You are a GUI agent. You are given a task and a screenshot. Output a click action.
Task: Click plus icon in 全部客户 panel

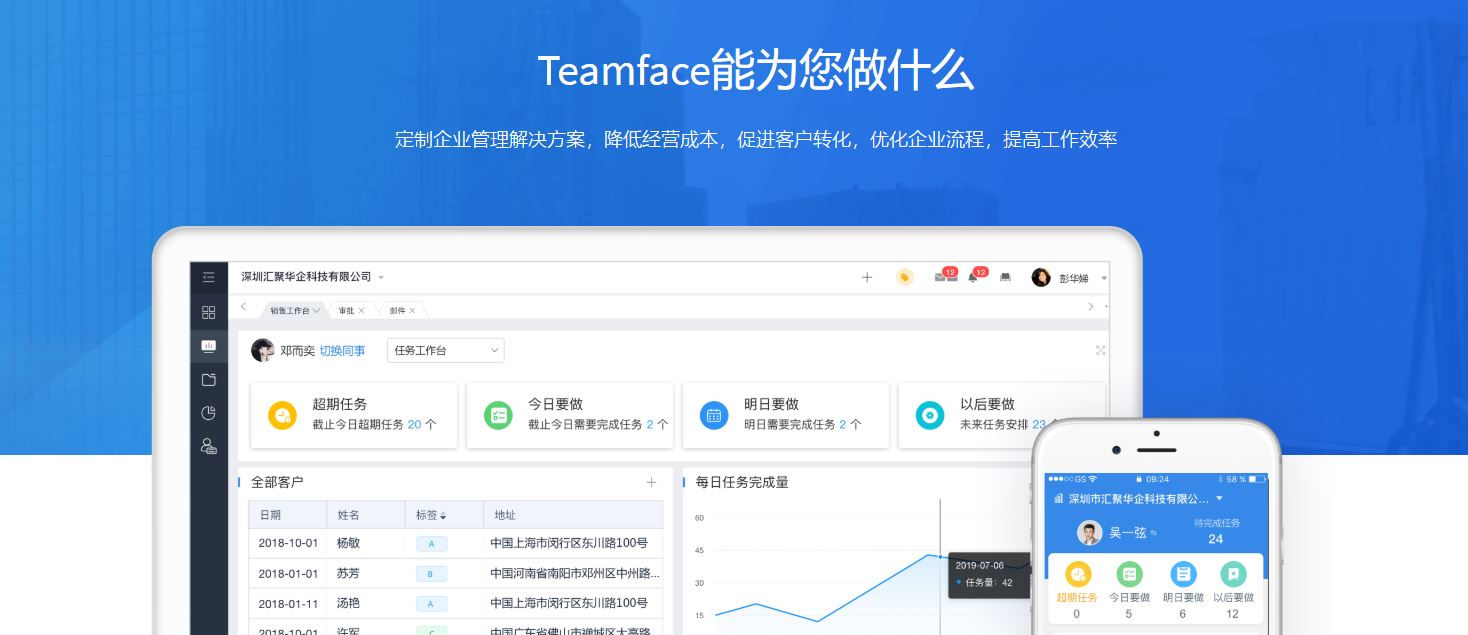tap(652, 482)
